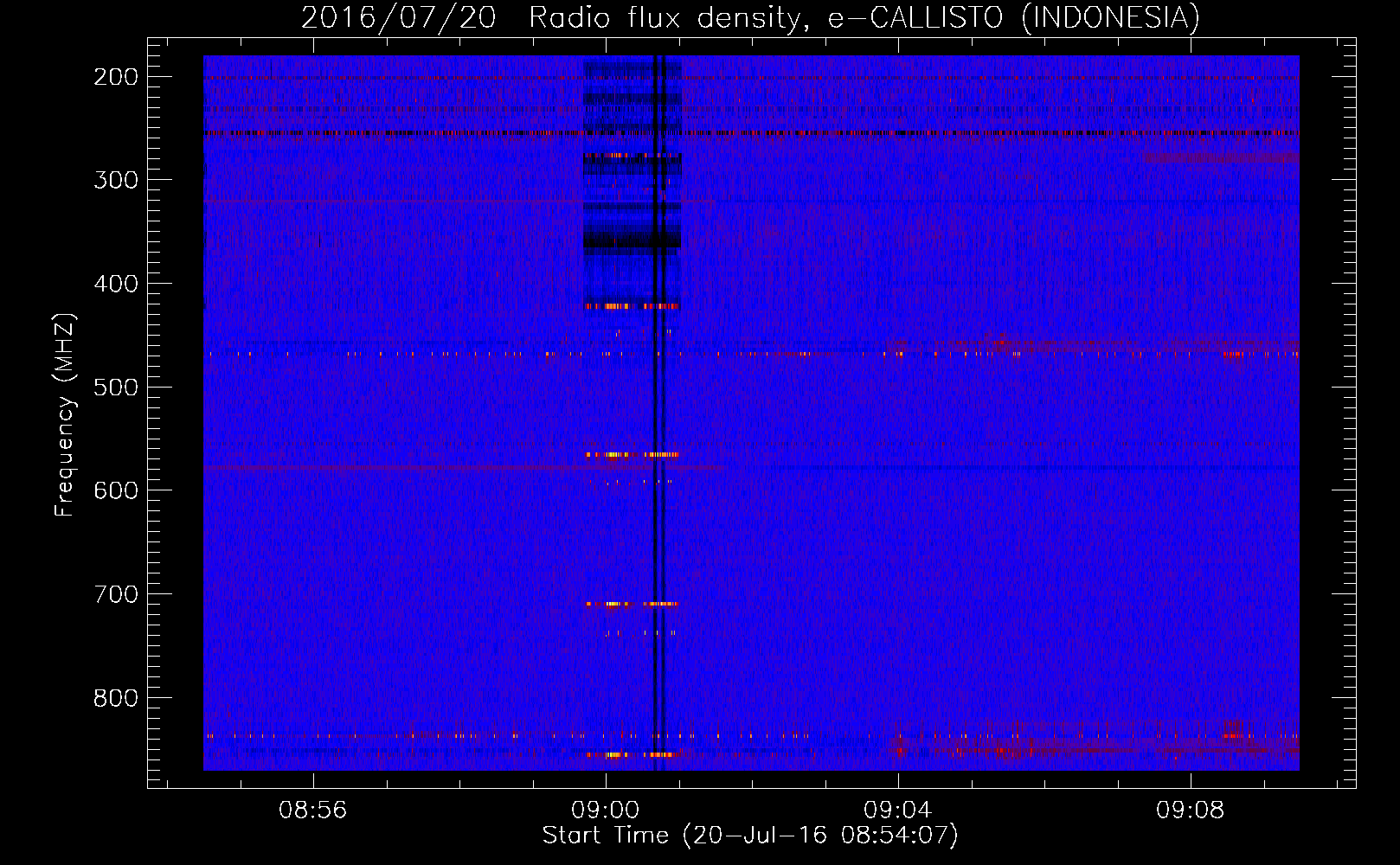
Task: Click the dark vertical stripe in the spectrogram
Action: [x=658, y=413]
